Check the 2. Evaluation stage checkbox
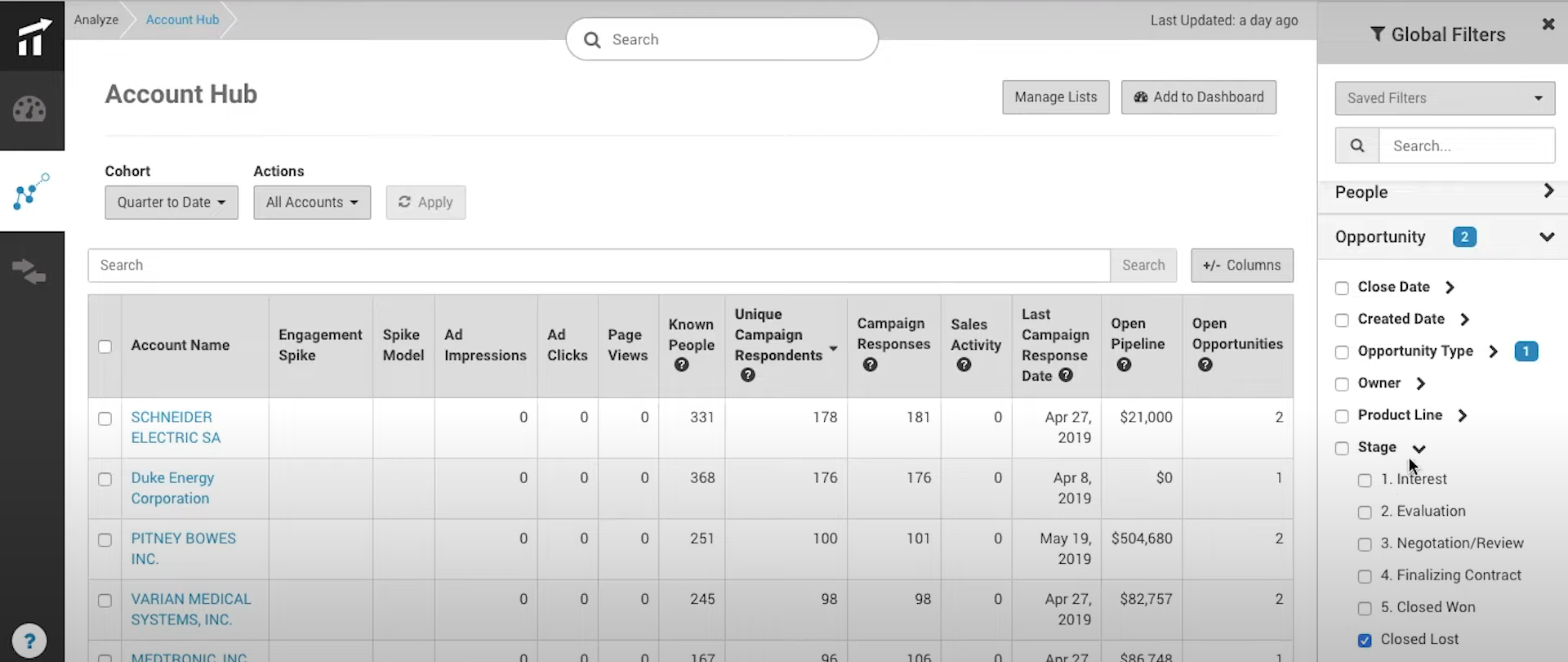This screenshot has width=1568, height=662. coord(1365,512)
